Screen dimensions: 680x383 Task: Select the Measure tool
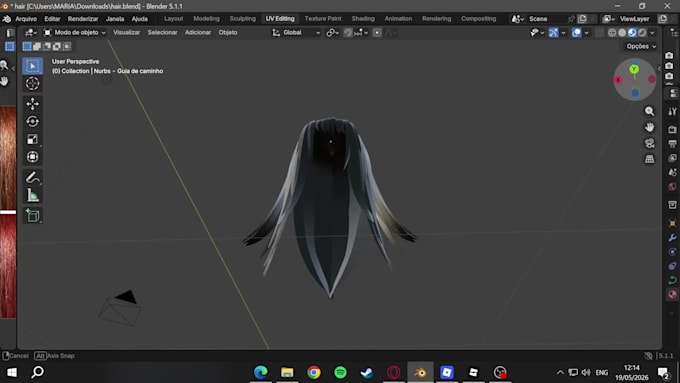pos(33,195)
